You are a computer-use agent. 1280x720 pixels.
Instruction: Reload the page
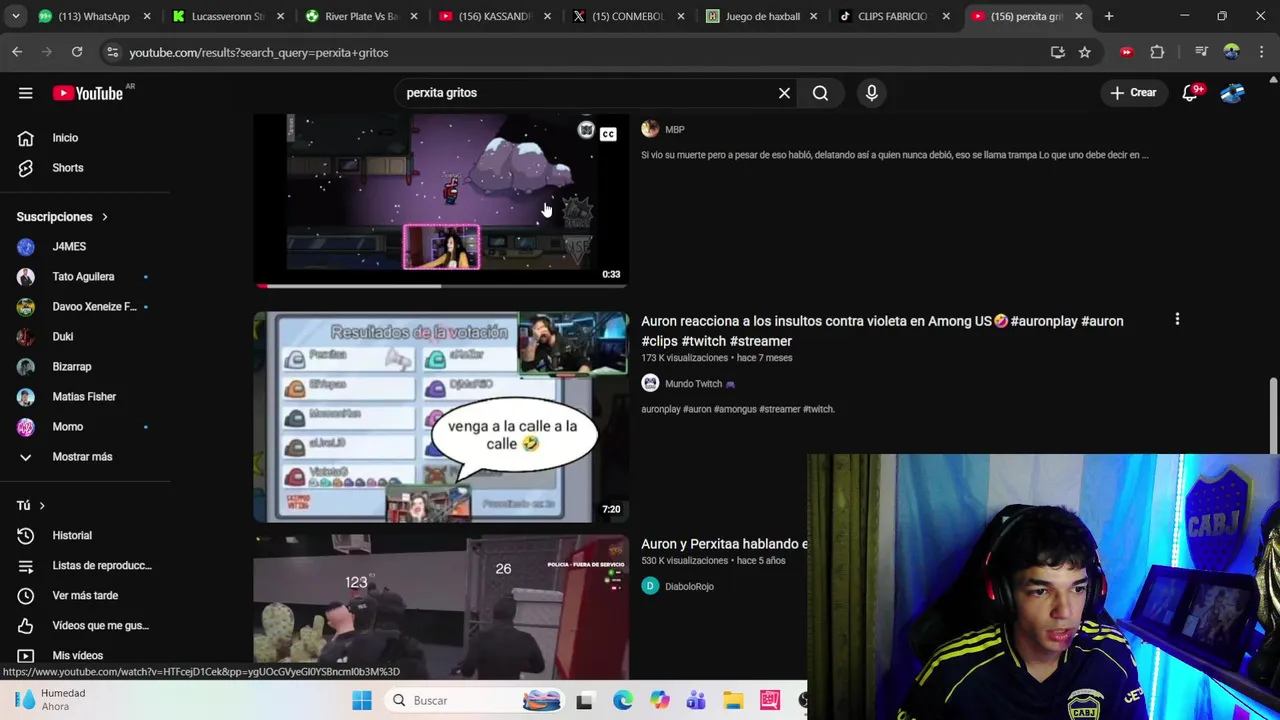[76, 52]
